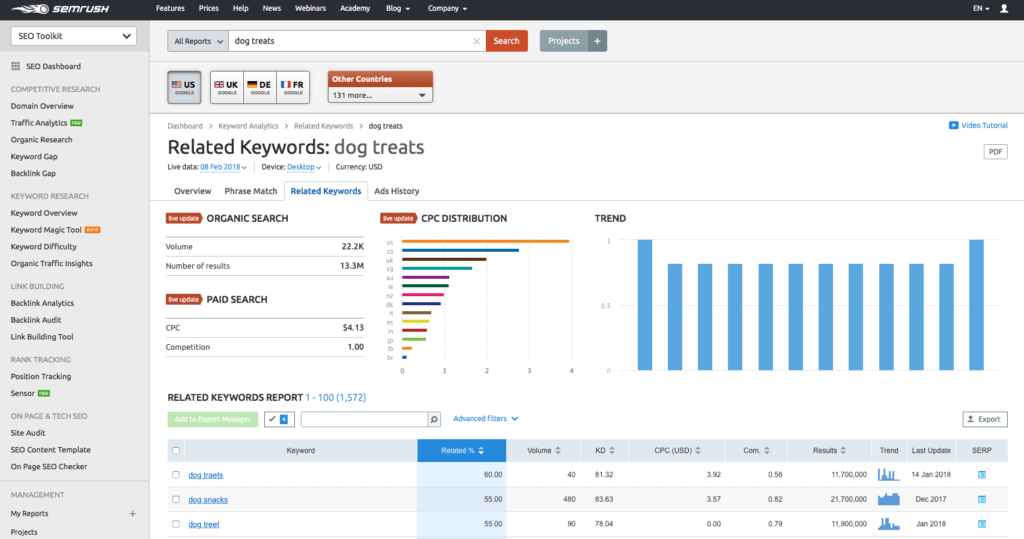
Task: Click the SEMrush logo
Action: (60, 9)
